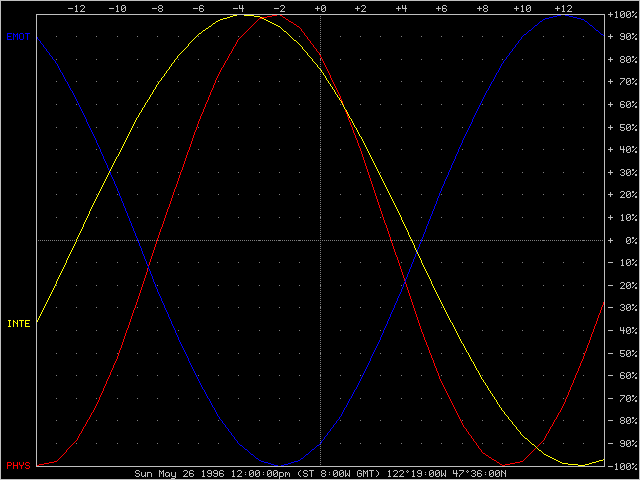Click the -100% scale label
Viewport: 640px width, 480px height.
(x=622, y=466)
